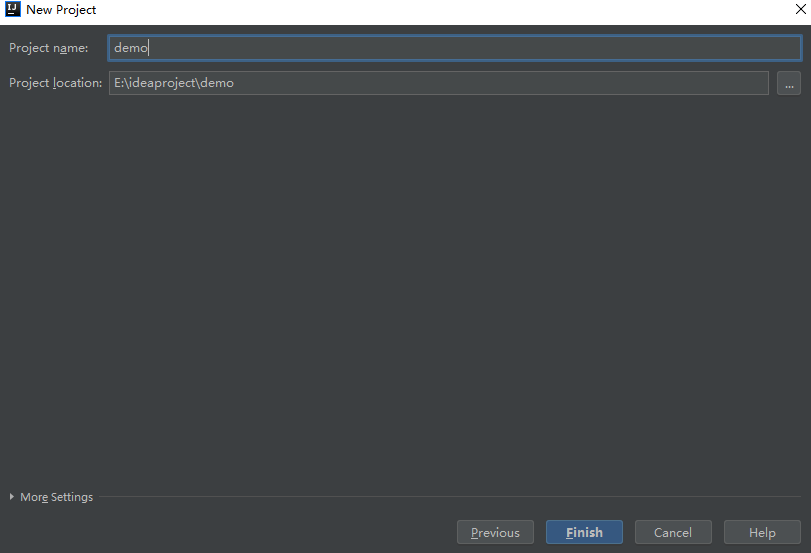Expand the More Settings section
The image size is (811, 553).
[51, 497]
